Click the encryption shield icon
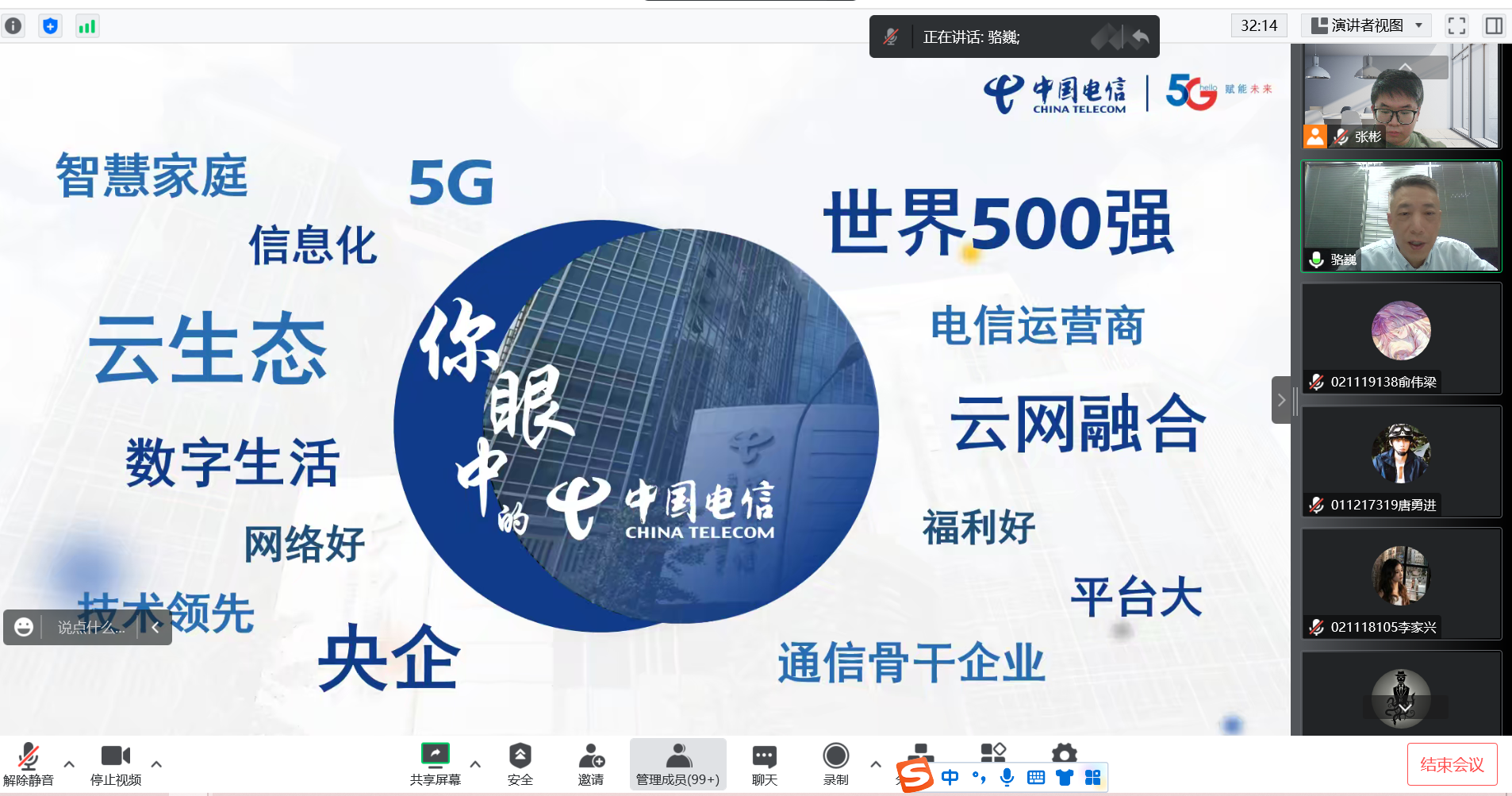 click(x=50, y=26)
